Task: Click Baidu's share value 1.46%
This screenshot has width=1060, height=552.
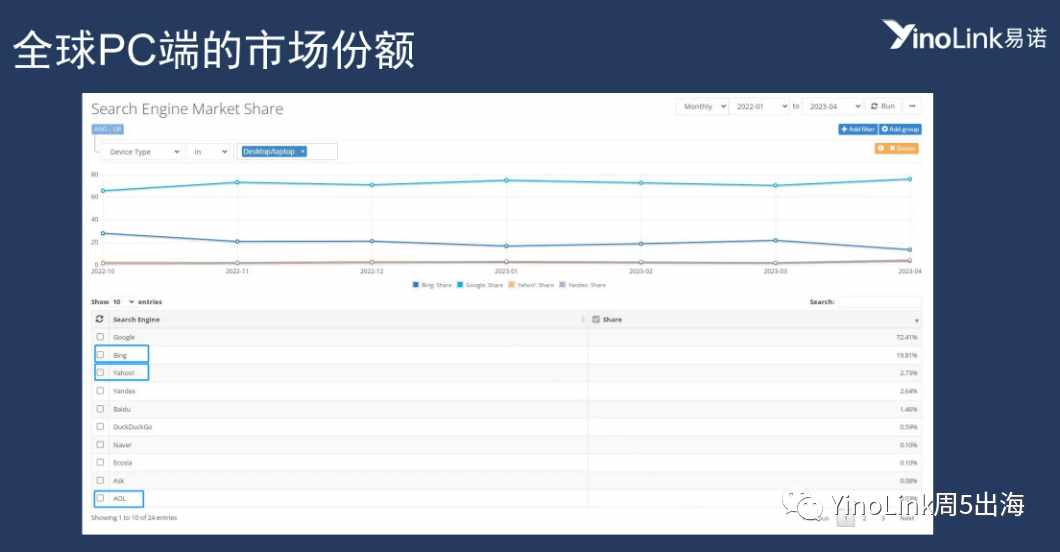Action: point(909,409)
